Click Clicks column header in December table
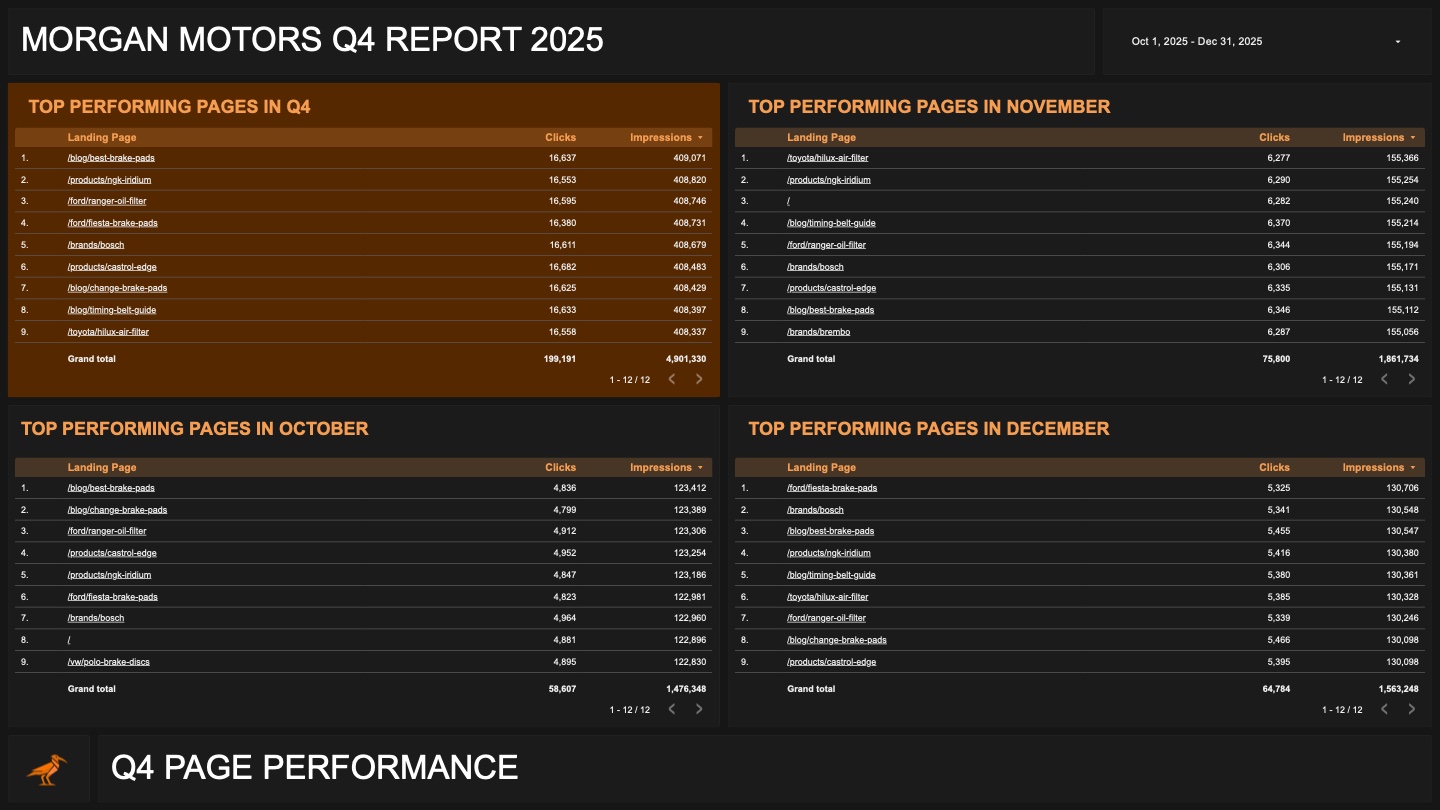This screenshot has width=1440, height=810. tap(1274, 467)
